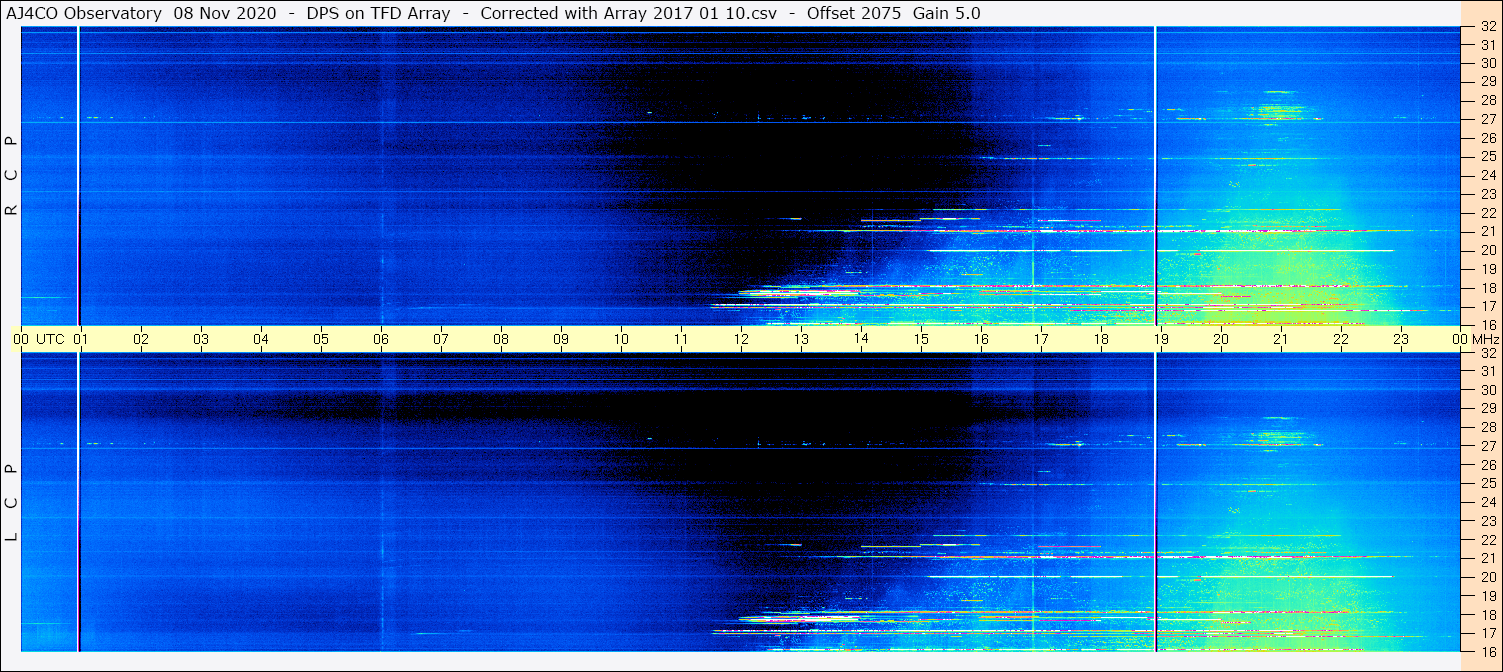The height and width of the screenshot is (672, 1503).
Task: Click the 01 hour label on UTC axis
Action: pyautogui.click(x=81, y=339)
